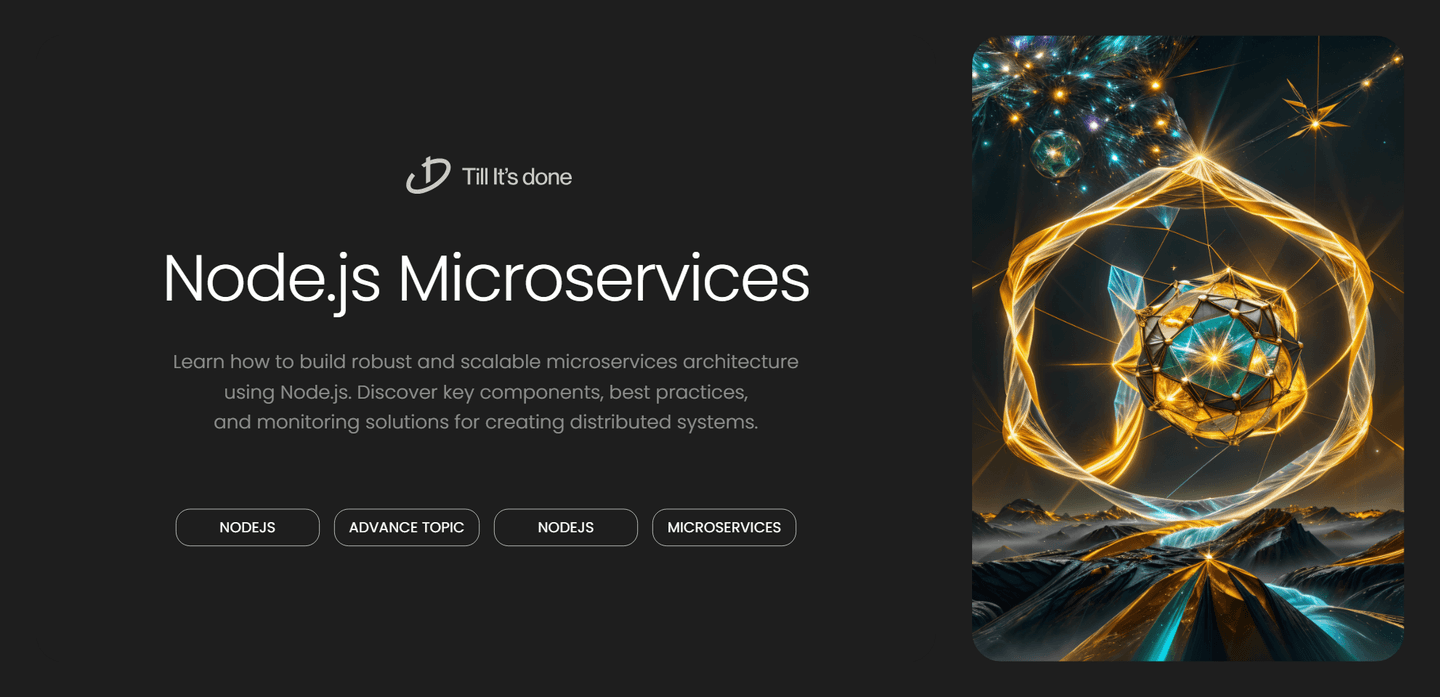Viewport: 1440px width, 697px height.
Task: Click the transparent glass bubble in the artwork
Action: pyautogui.click(x=1055, y=152)
